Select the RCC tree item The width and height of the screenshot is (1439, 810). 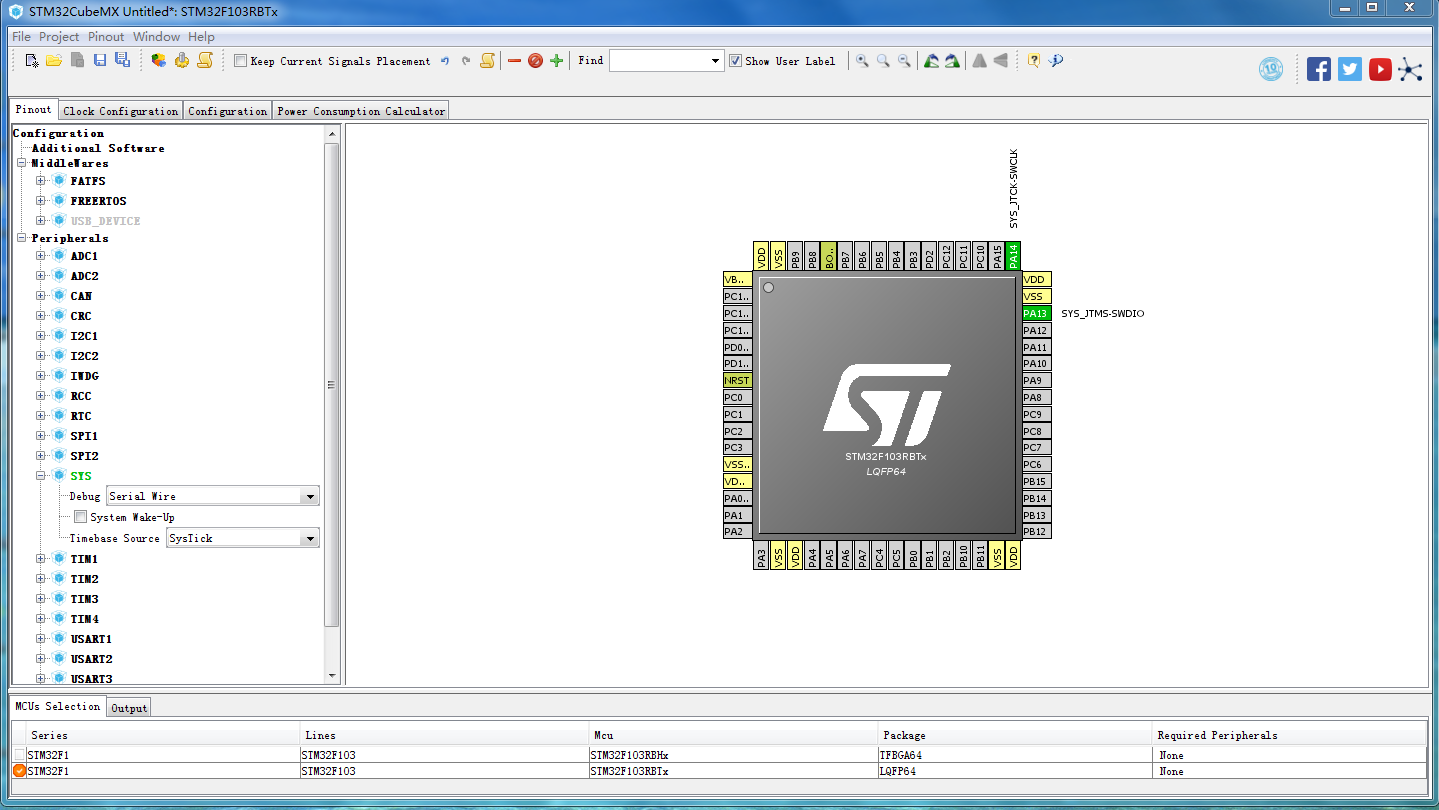pyautogui.click(x=80, y=396)
